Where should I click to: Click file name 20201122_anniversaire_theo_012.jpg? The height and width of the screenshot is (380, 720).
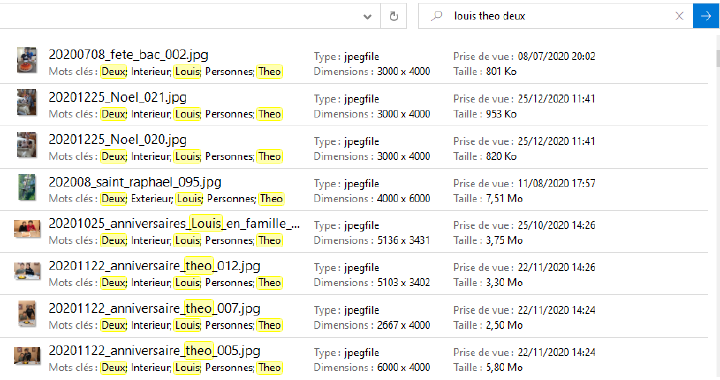[x=154, y=266]
